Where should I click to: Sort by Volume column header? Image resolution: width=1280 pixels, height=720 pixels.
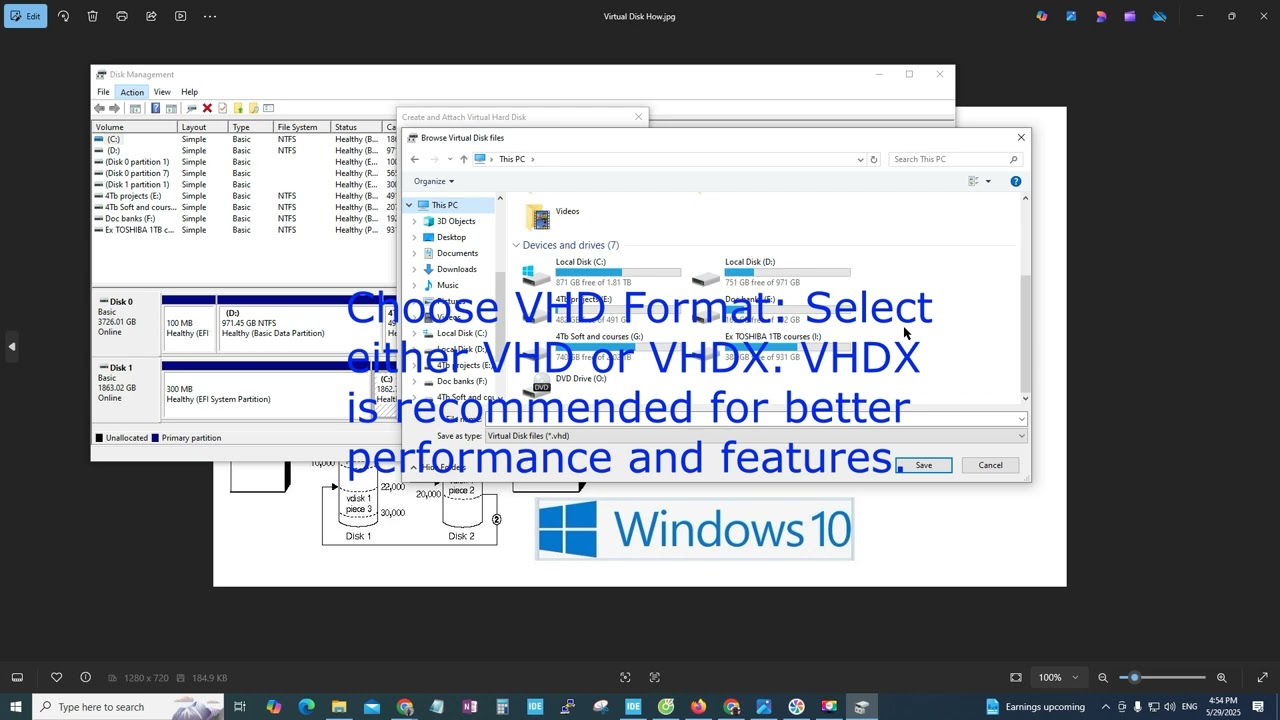135,127
